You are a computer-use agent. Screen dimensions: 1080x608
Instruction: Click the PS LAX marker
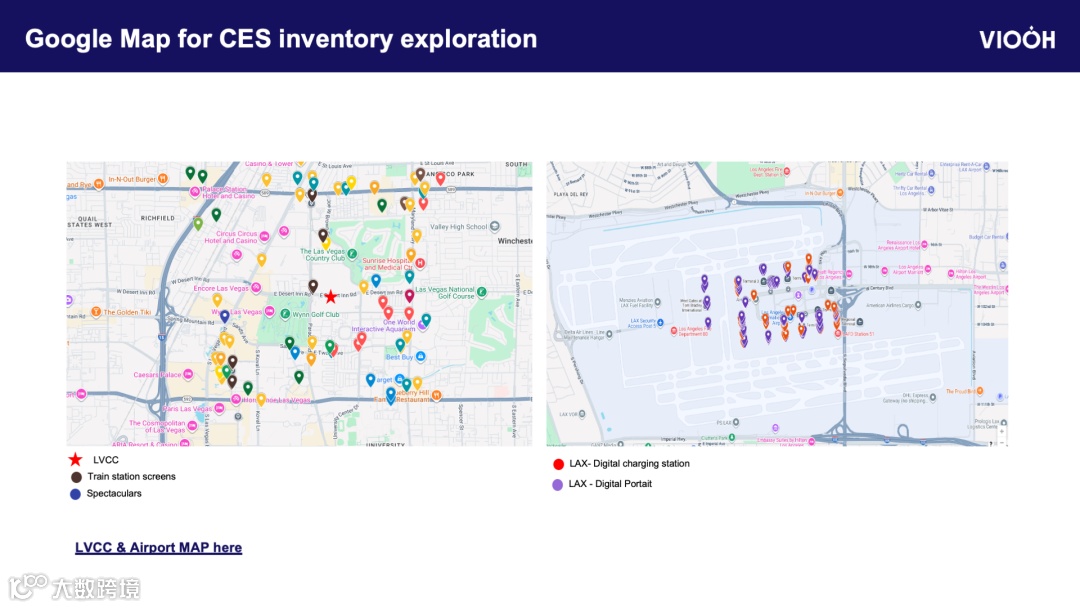(736, 422)
